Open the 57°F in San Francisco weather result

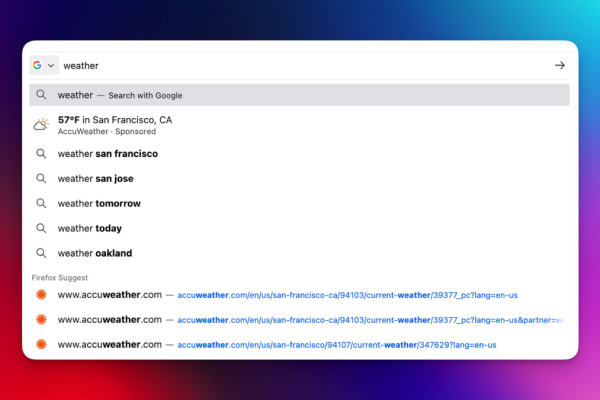click(x=299, y=125)
